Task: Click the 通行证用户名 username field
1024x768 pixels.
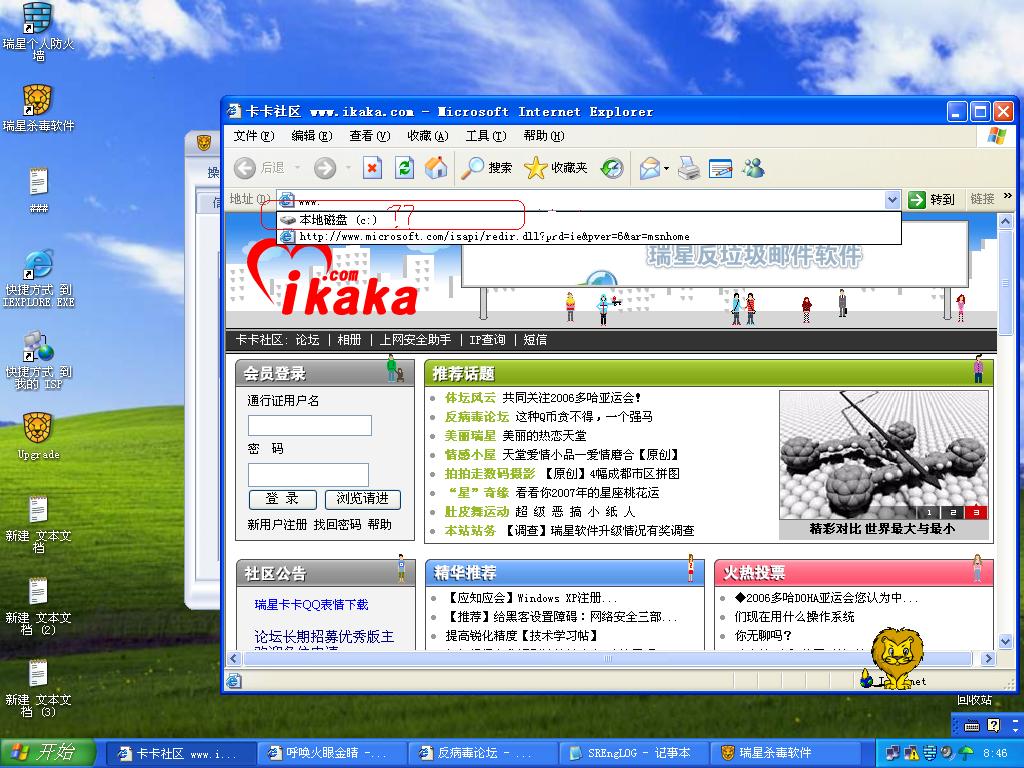Action: [x=310, y=426]
